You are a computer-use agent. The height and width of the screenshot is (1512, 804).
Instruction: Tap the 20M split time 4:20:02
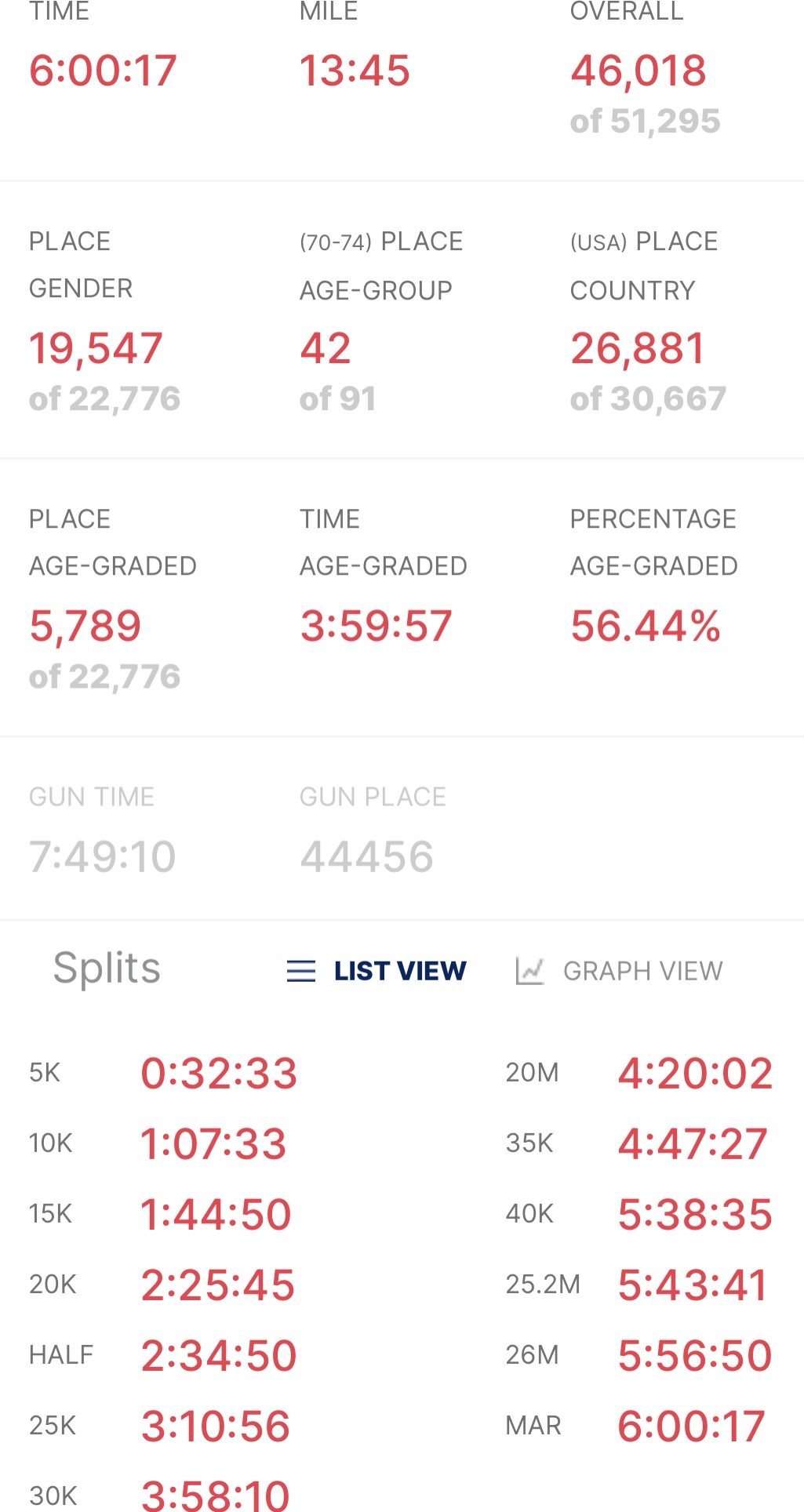click(695, 1073)
